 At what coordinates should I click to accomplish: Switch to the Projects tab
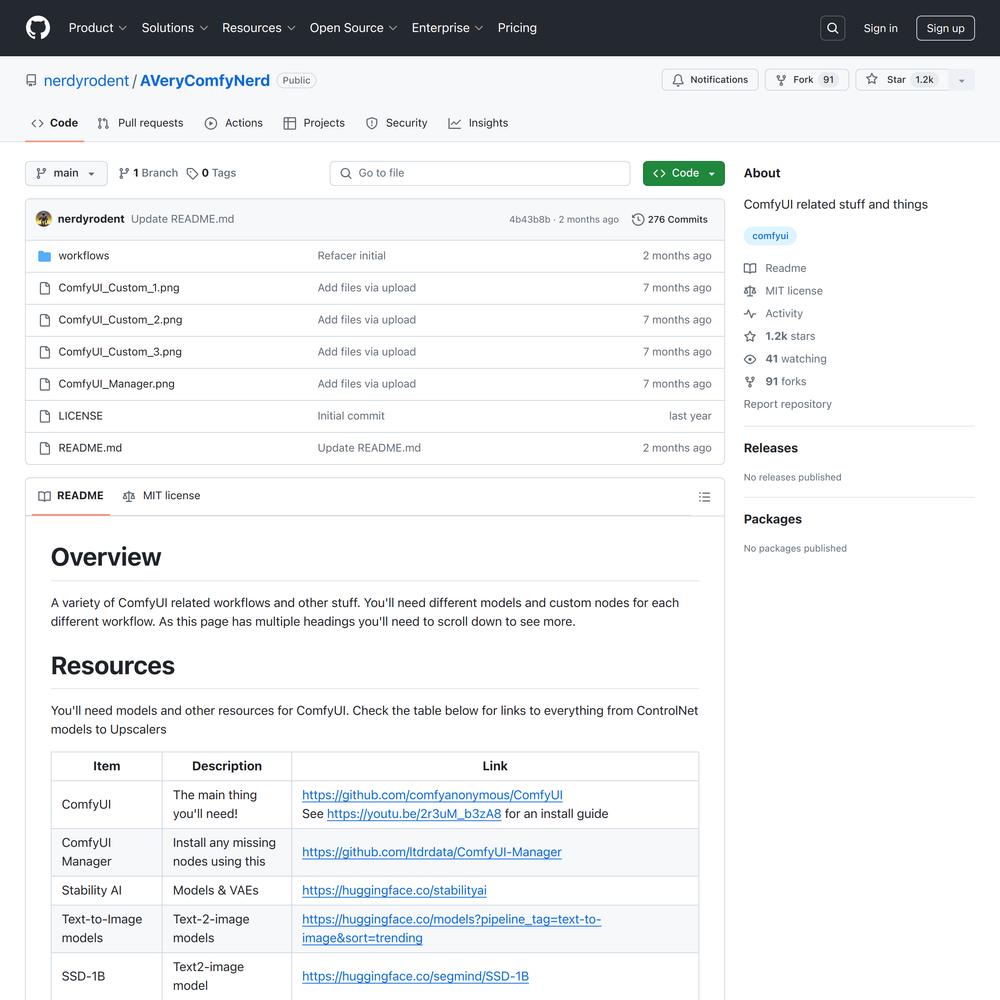[x=314, y=123]
